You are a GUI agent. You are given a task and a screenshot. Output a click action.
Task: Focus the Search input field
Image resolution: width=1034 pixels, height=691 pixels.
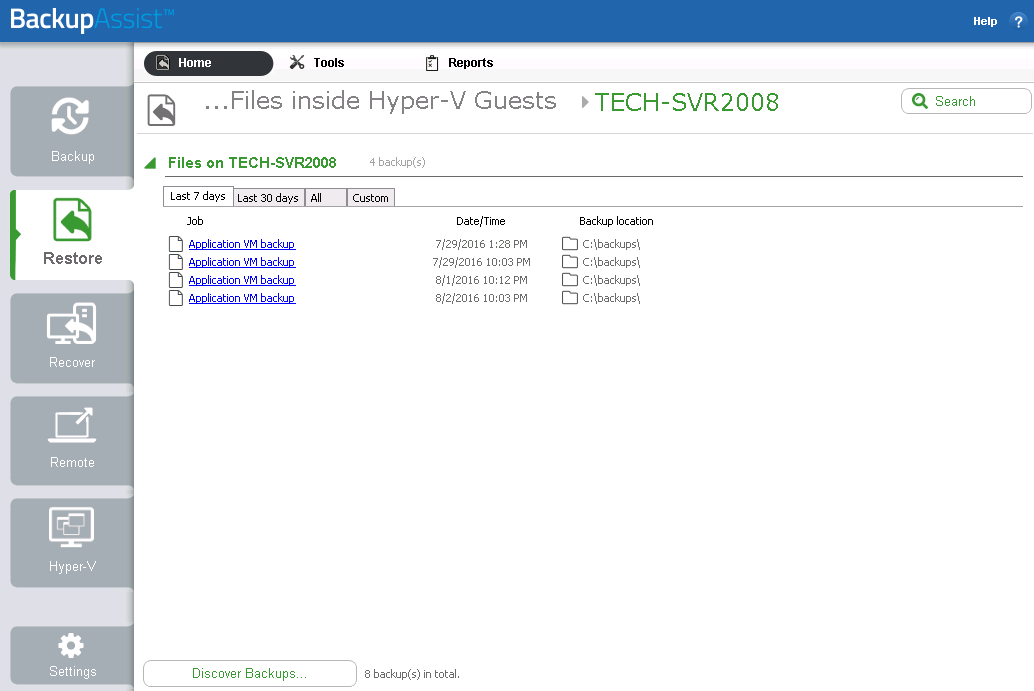click(x=965, y=101)
